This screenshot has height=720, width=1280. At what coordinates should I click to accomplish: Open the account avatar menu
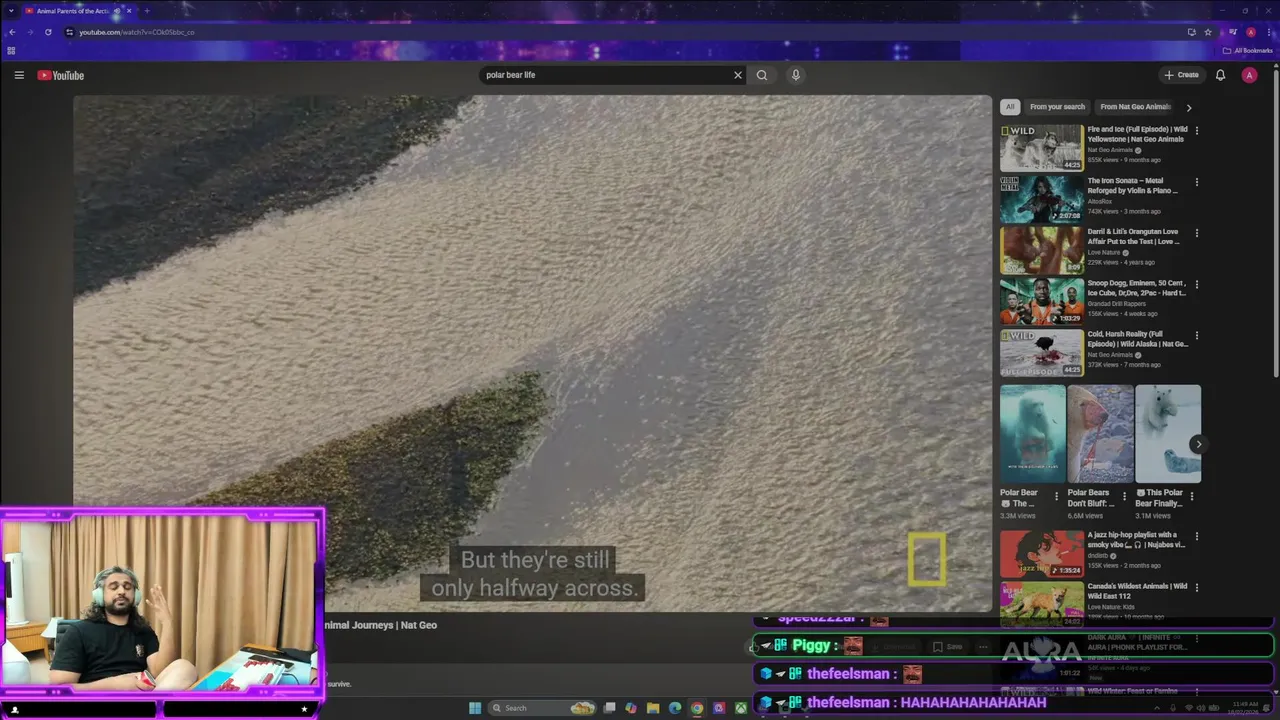(1249, 75)
